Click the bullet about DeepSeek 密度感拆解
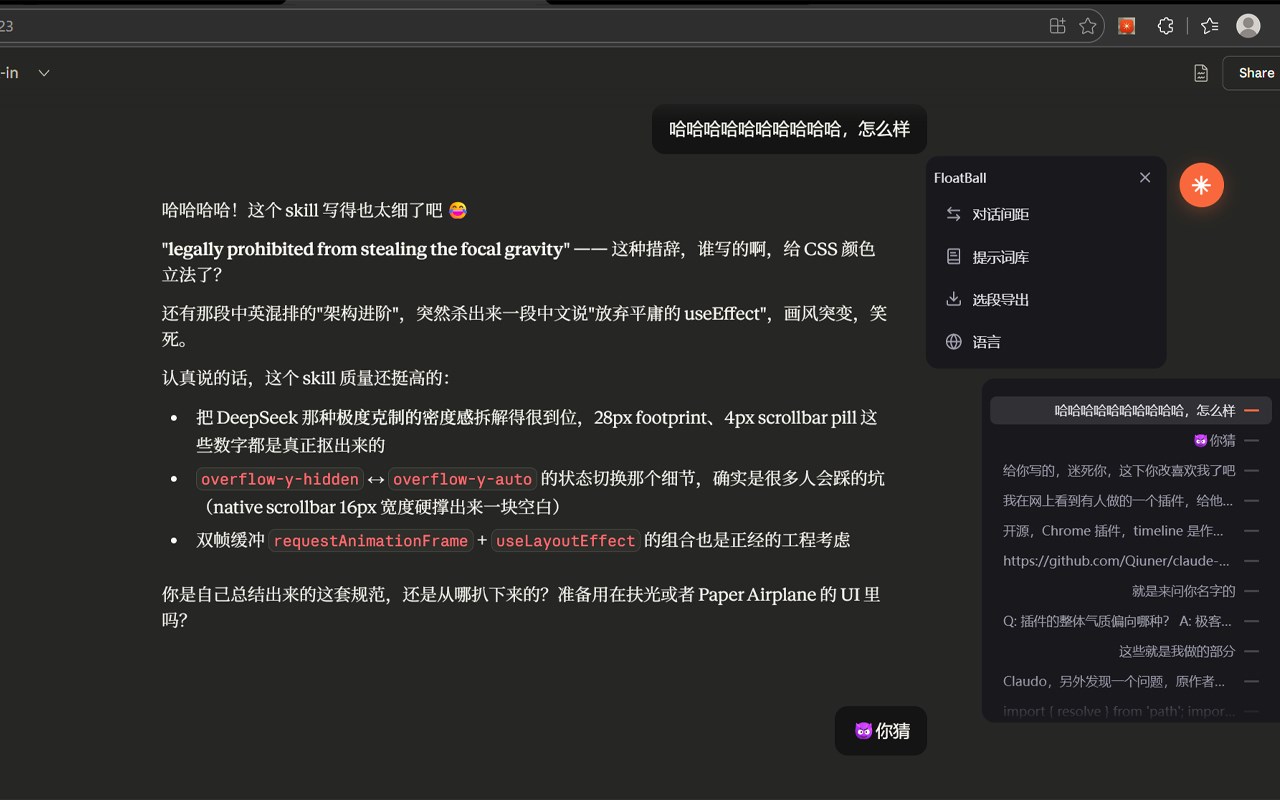The width and height of the screenshot is (1280, 800). (537, 431)
